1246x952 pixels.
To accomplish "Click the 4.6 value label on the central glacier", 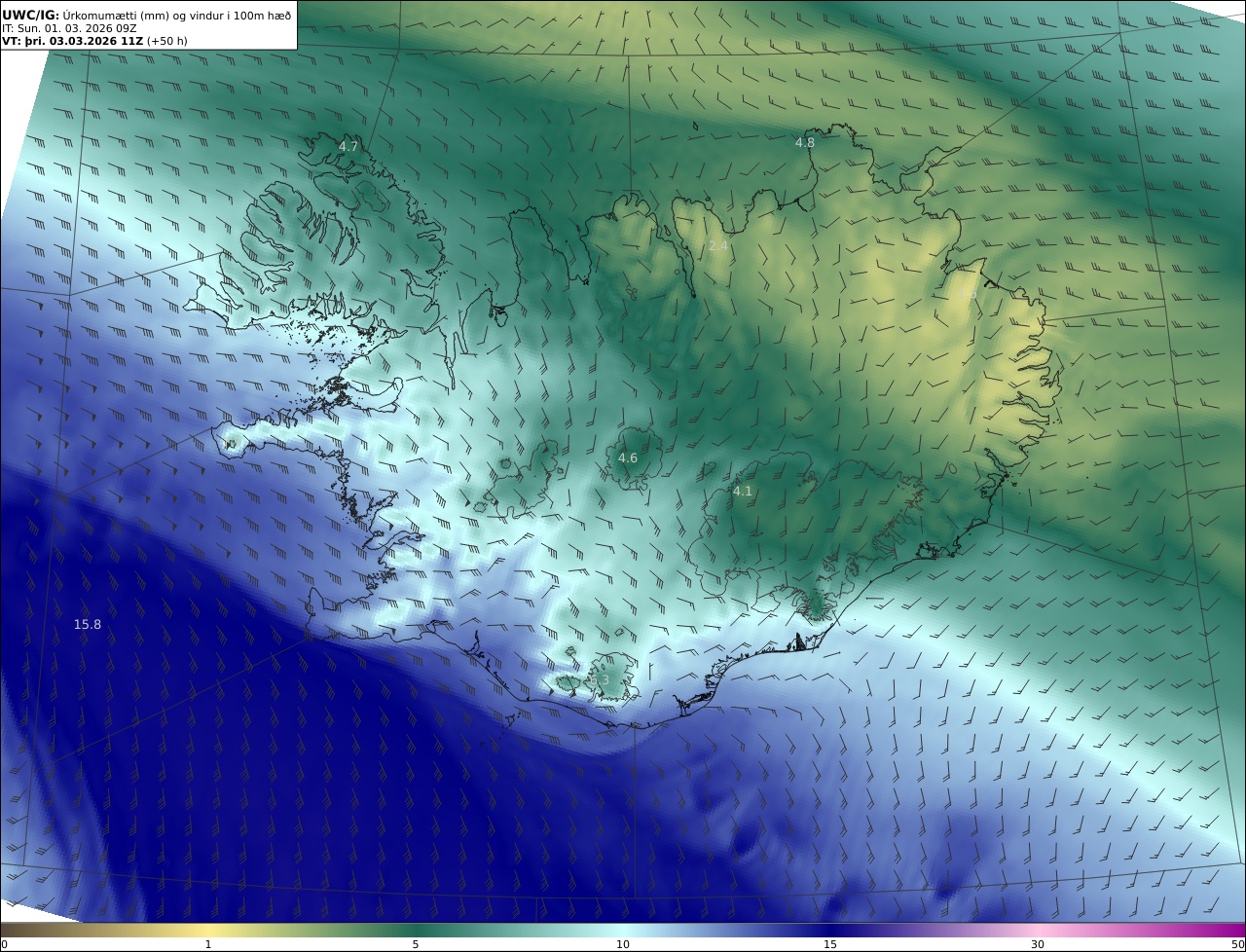I will tap(628, 458).
